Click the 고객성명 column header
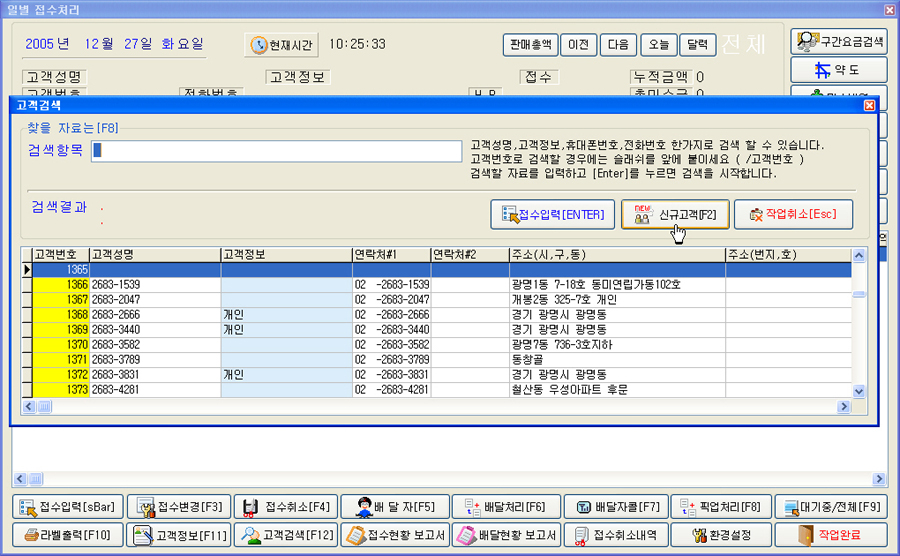This screenshot has width=900, height=556. (155, 255)
